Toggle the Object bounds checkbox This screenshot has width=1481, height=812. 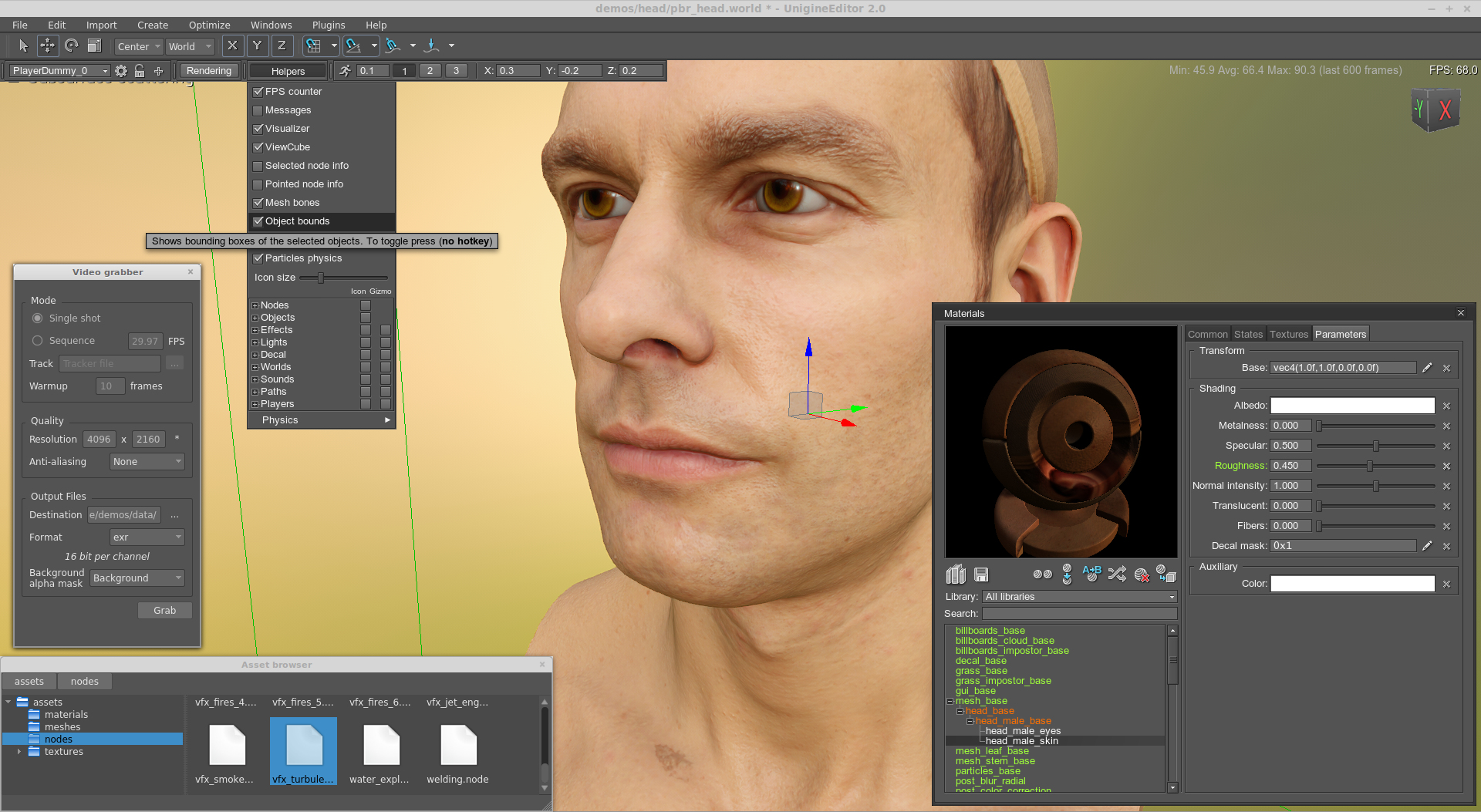(258, 221)
